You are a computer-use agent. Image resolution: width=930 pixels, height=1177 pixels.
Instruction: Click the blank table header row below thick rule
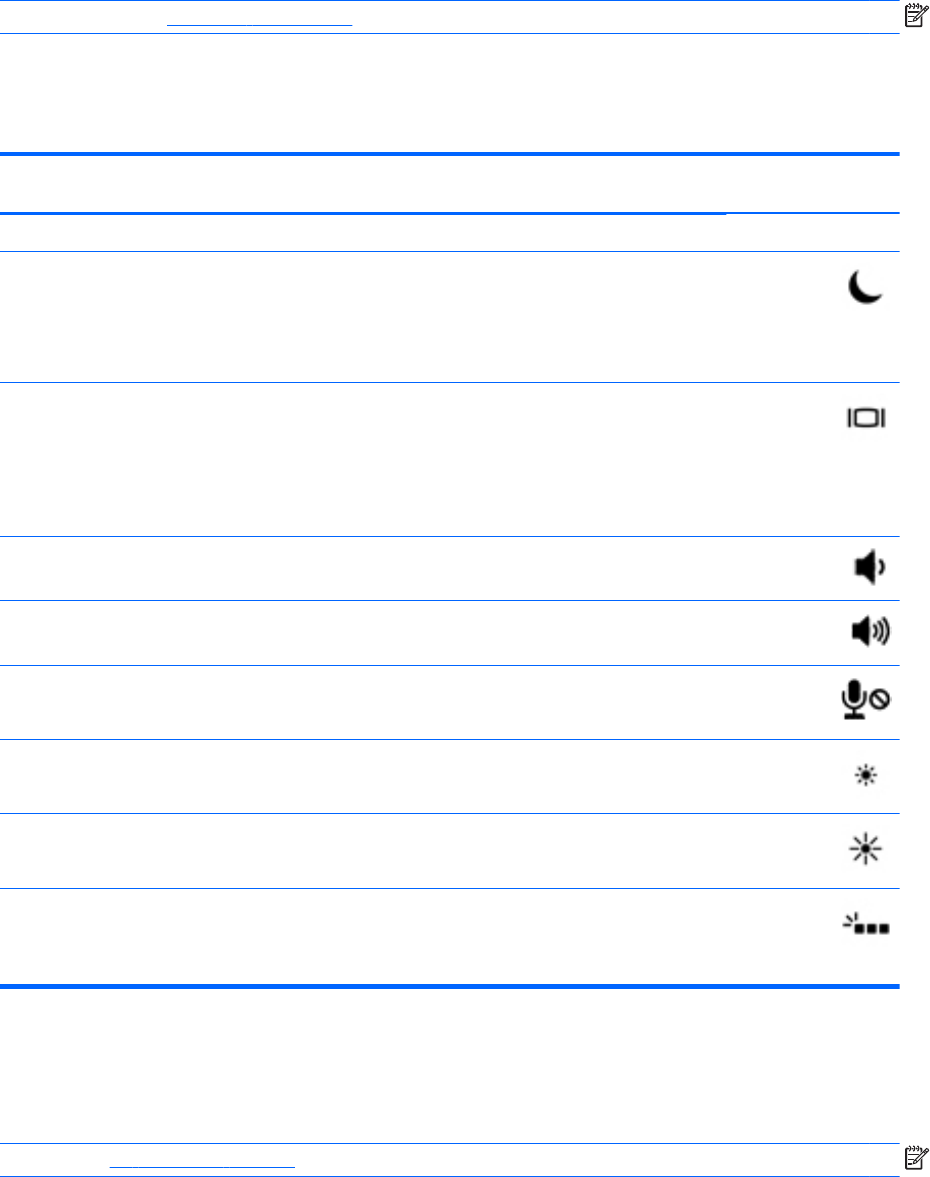tap(450, 185)
